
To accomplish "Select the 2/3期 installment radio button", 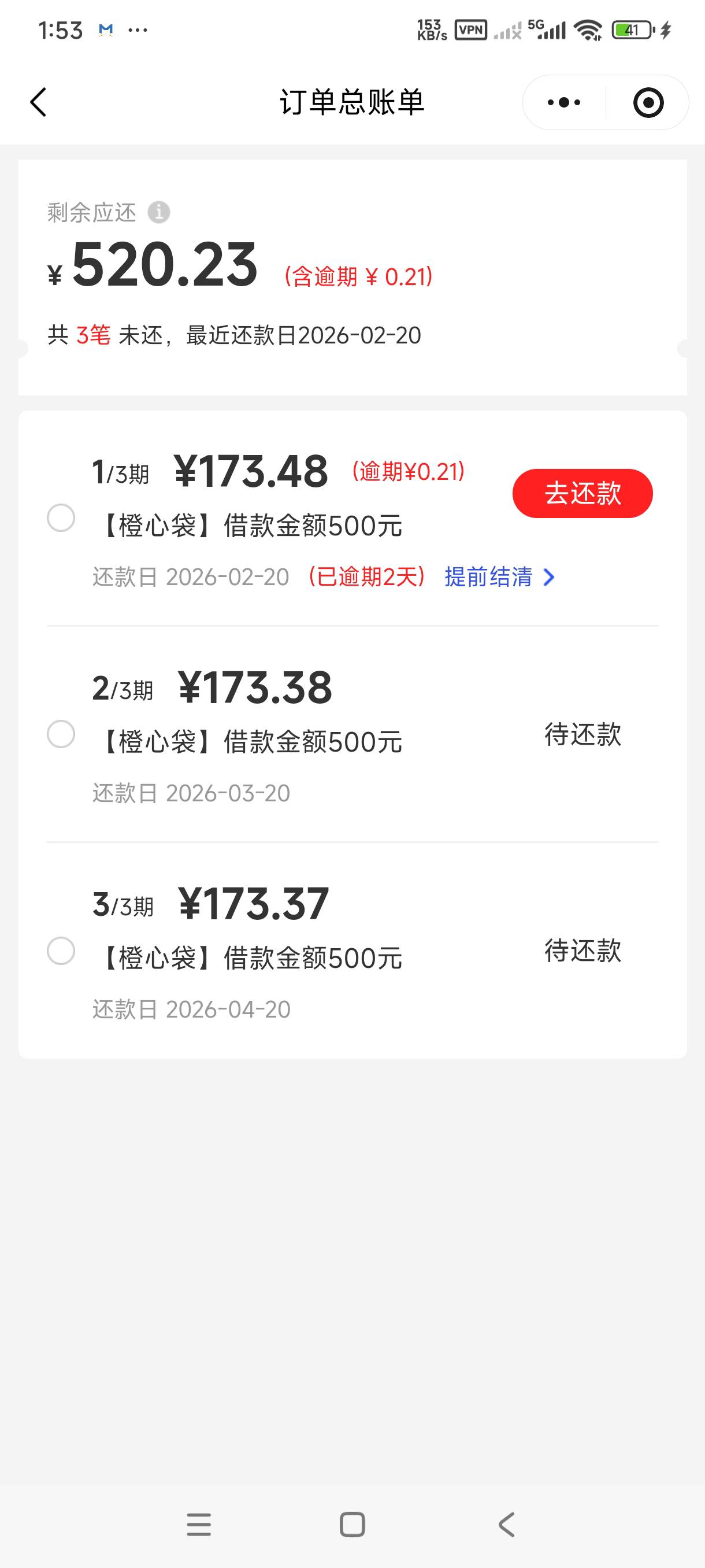I will point(61,734).
